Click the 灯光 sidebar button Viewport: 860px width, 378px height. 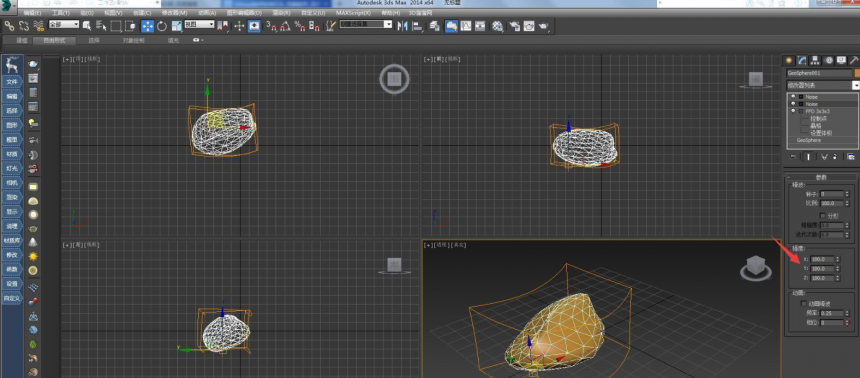tap(12, 168)
